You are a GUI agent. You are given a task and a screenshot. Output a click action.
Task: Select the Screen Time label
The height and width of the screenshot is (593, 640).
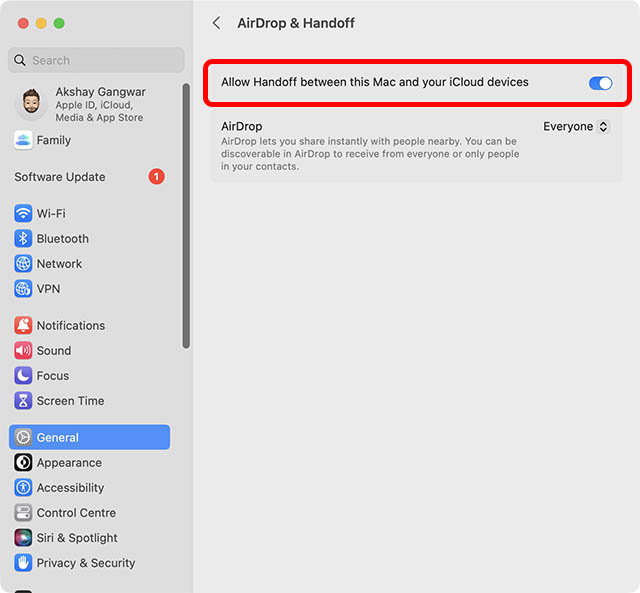(70, 401)
